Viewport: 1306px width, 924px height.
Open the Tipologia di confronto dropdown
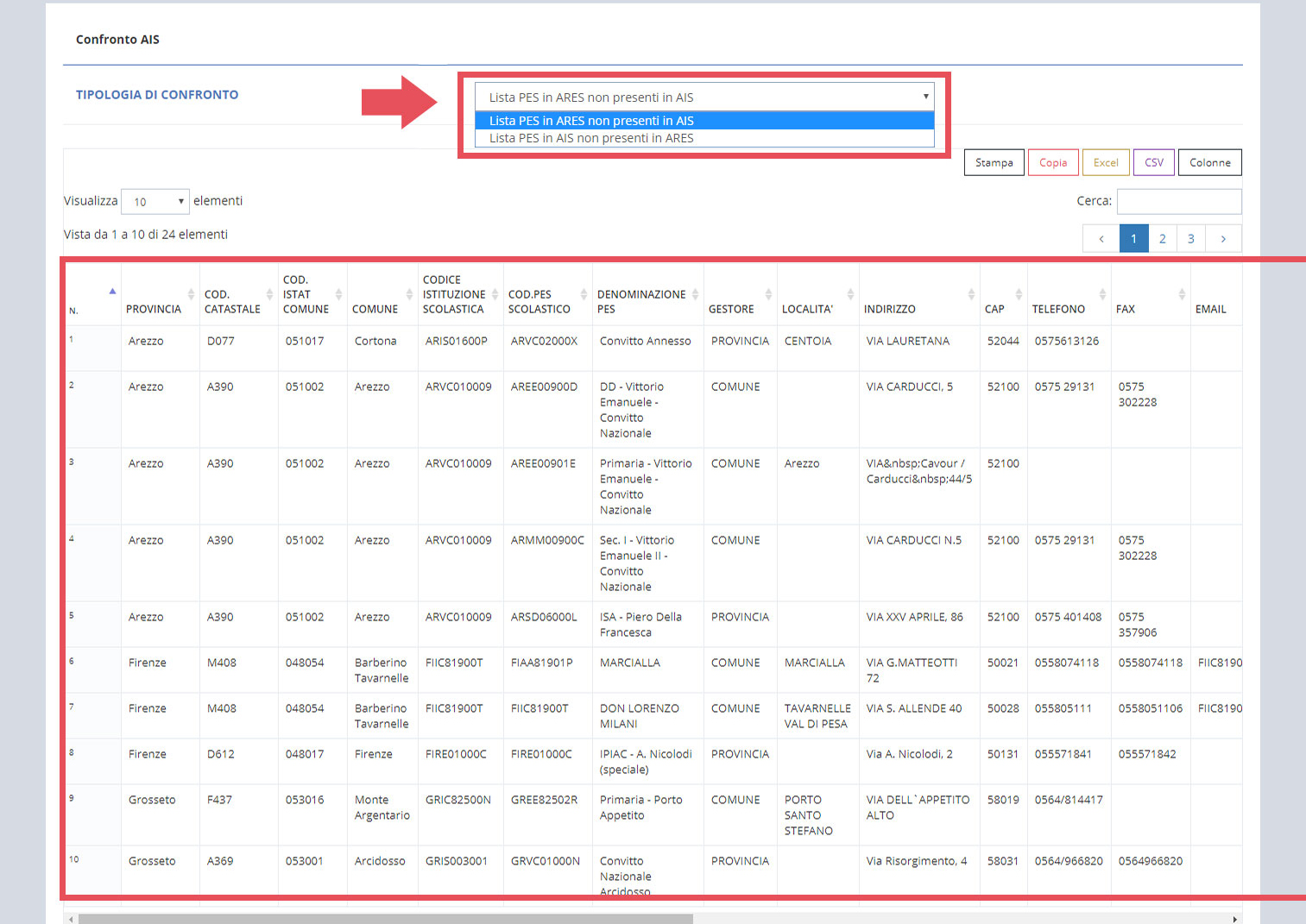pyautogui.click(x=704, y=97)
